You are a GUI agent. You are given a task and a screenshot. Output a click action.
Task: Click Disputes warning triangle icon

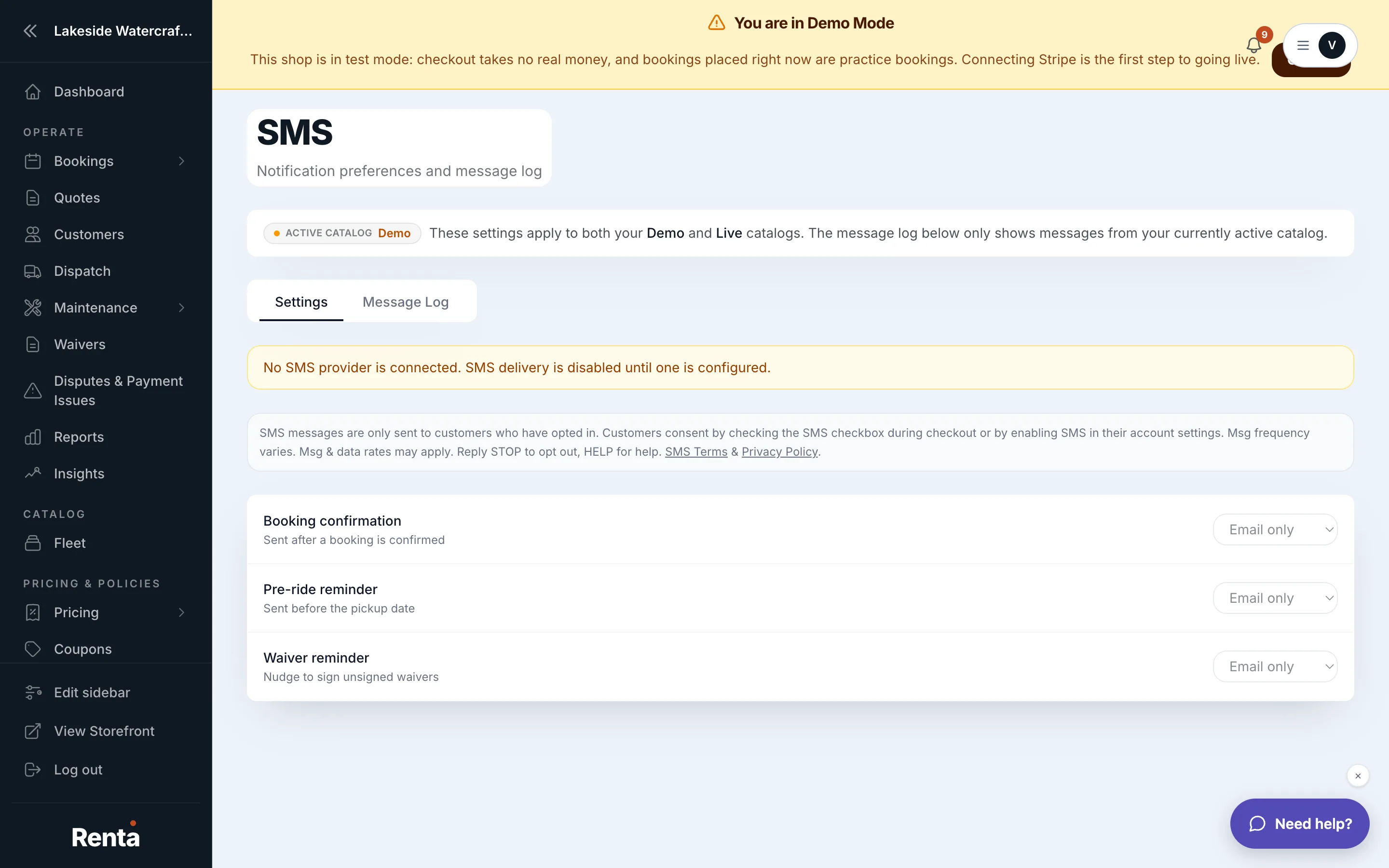click(33, 391)
